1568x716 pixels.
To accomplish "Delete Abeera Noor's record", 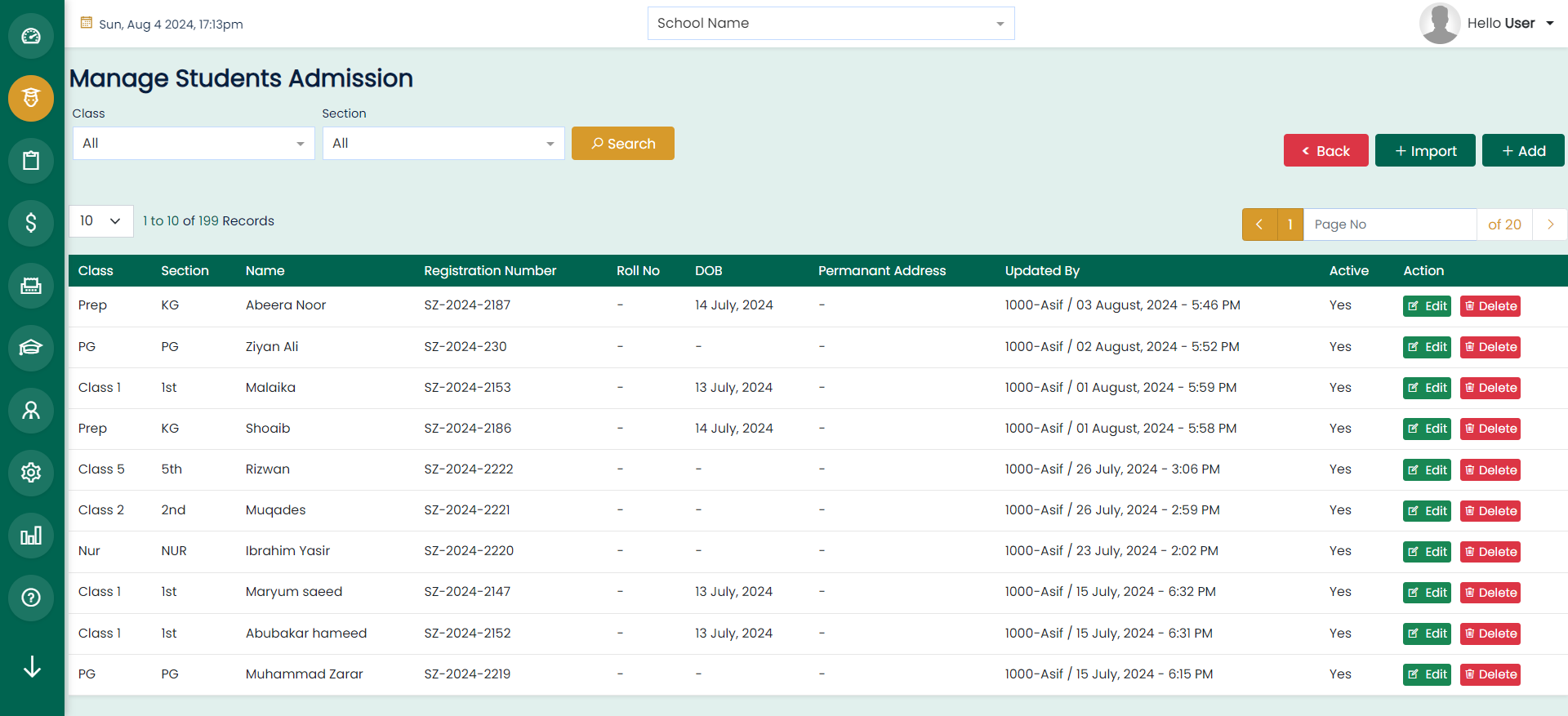I will click(x=1490, y=306).
